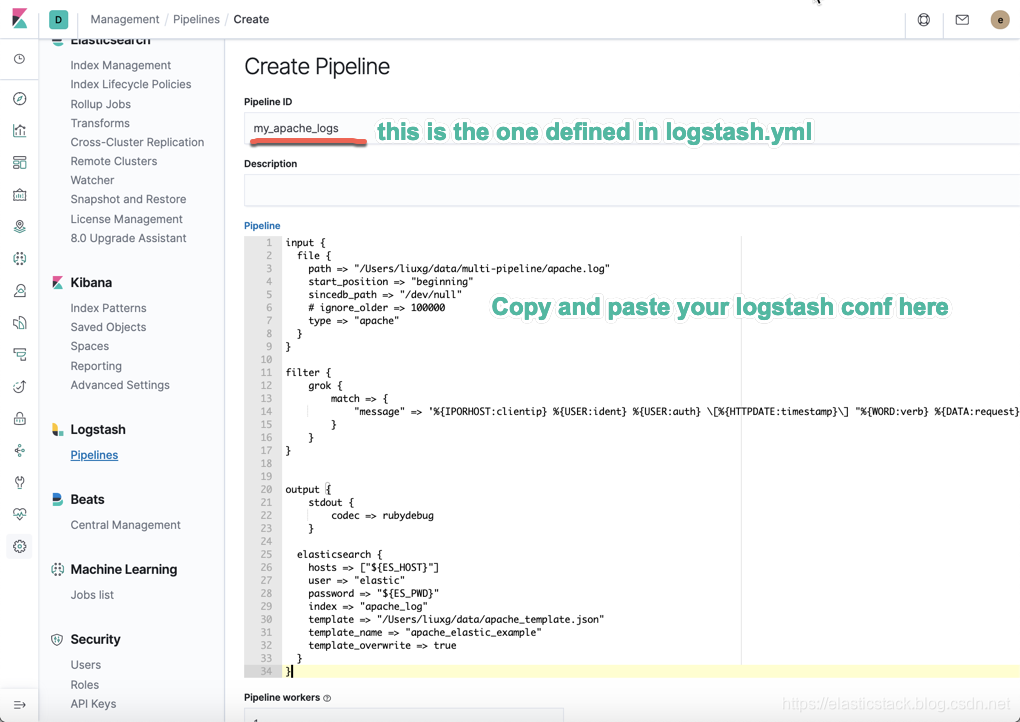
Task: Open Machine Learning Jobs list
Action: (92, 595)
